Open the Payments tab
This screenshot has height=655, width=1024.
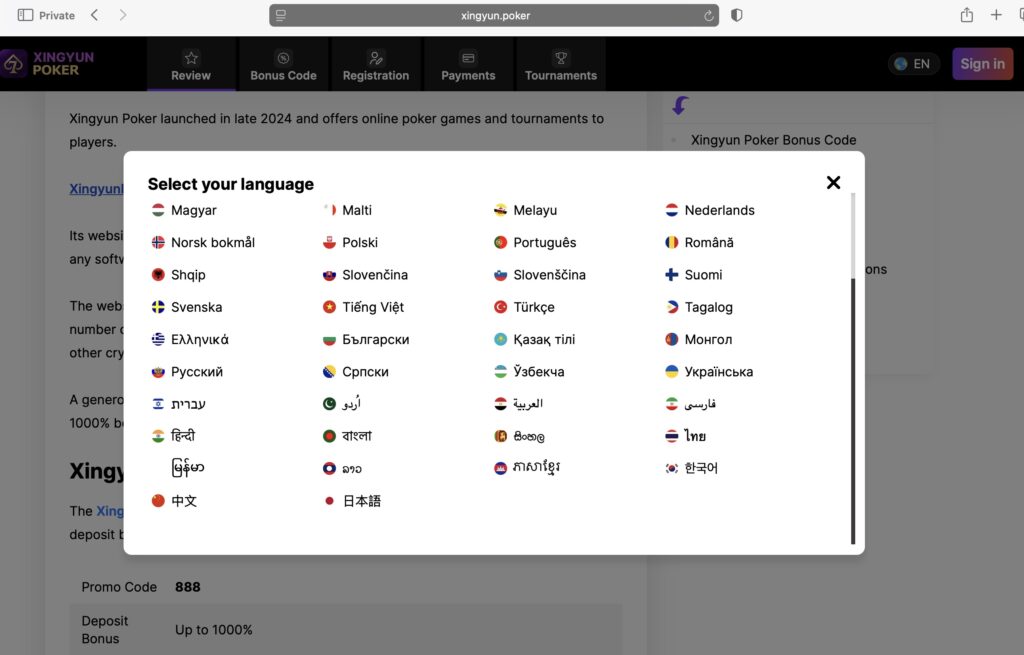(468, 65)
